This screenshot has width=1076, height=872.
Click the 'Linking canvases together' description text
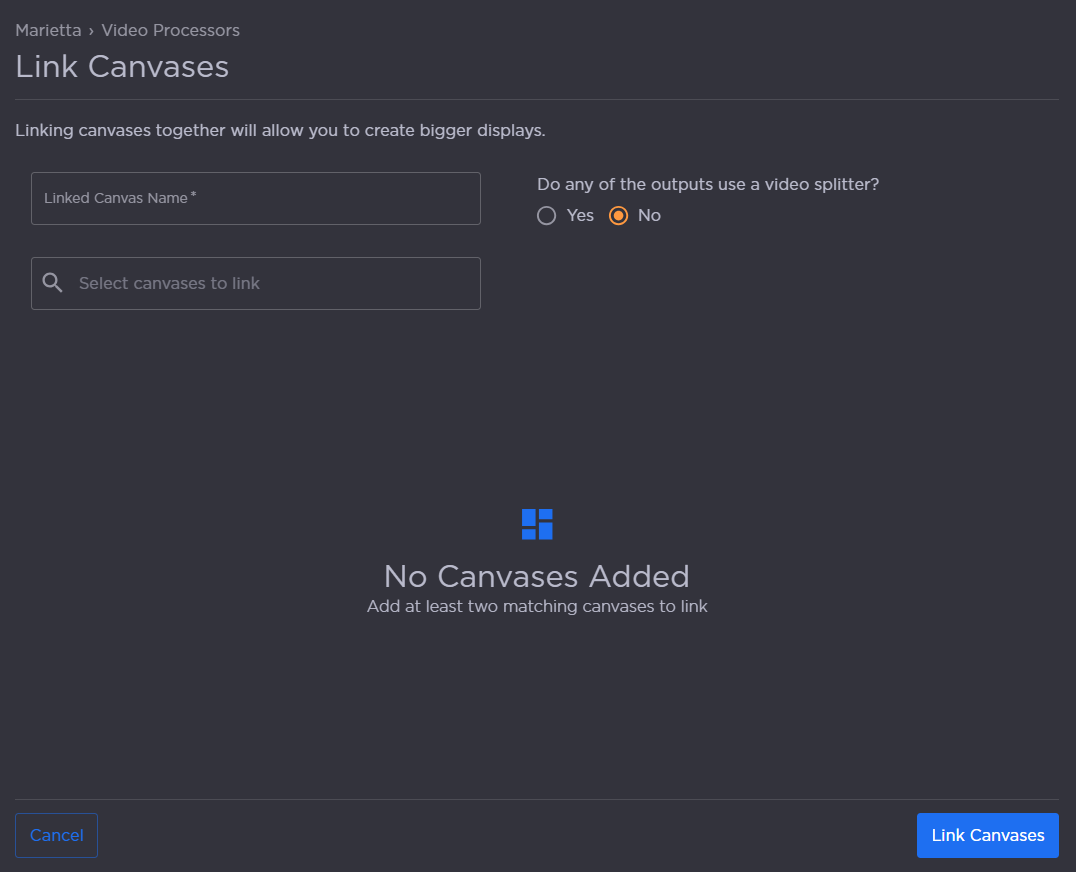point(280,131)
